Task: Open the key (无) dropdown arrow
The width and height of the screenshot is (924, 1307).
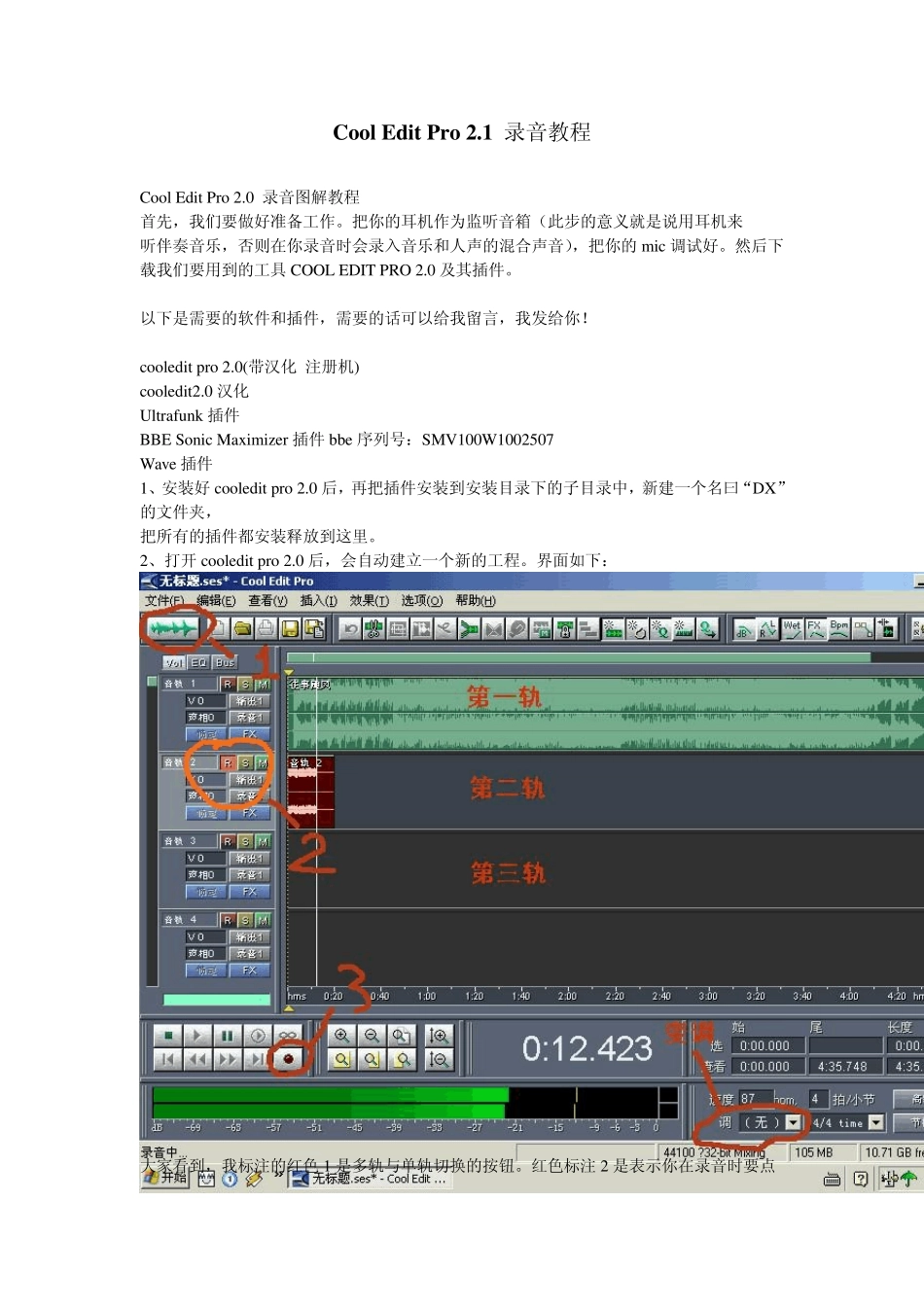Action: click(794, 1122)
